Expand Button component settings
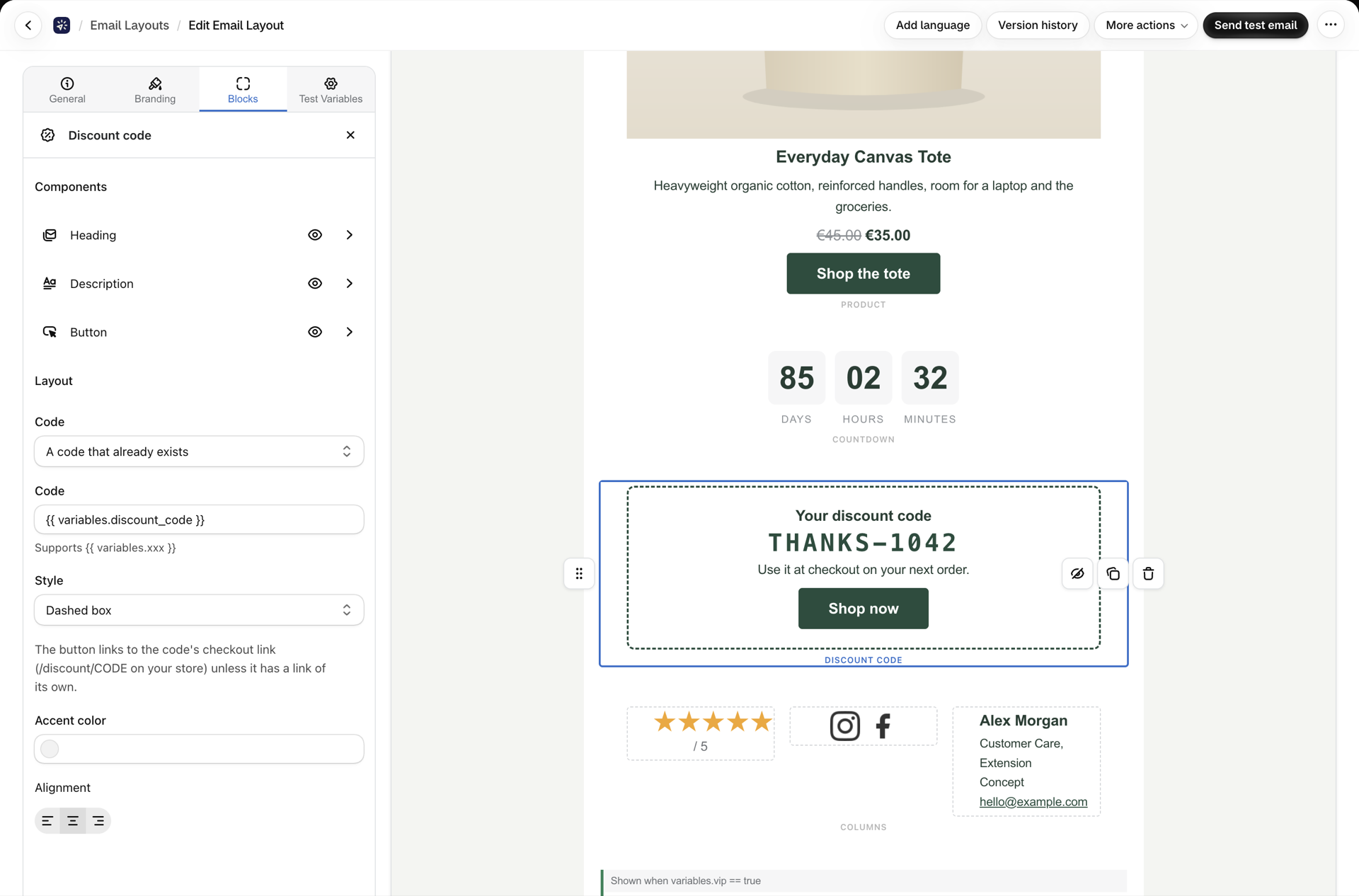The height and width of the screenshot is (896, 1359). (350, 332)
